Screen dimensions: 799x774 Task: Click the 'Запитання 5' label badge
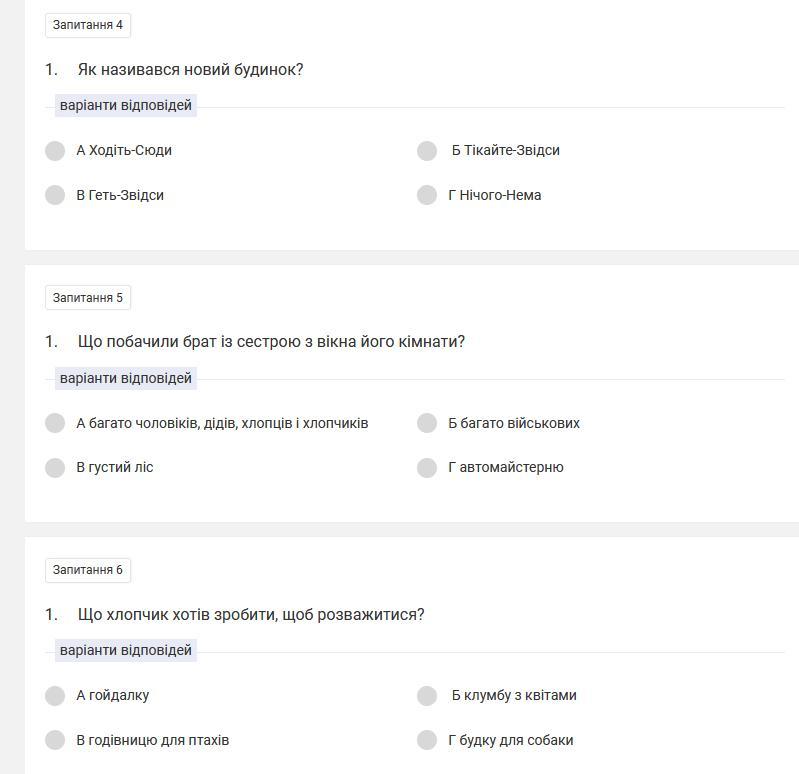pos(88,297)
